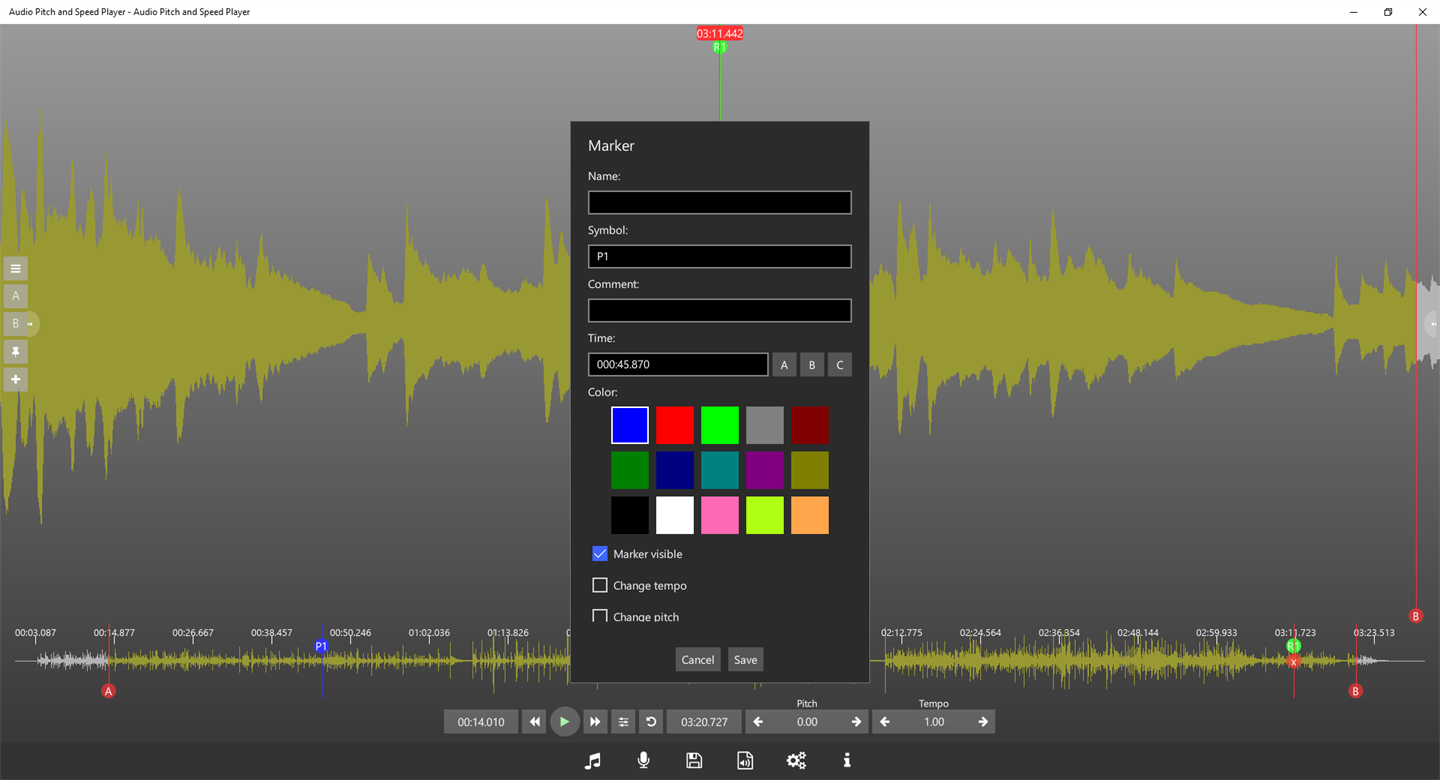1440x780 pixels.
Task: Open the equalizer sliders settings icon
Action: 623,722
